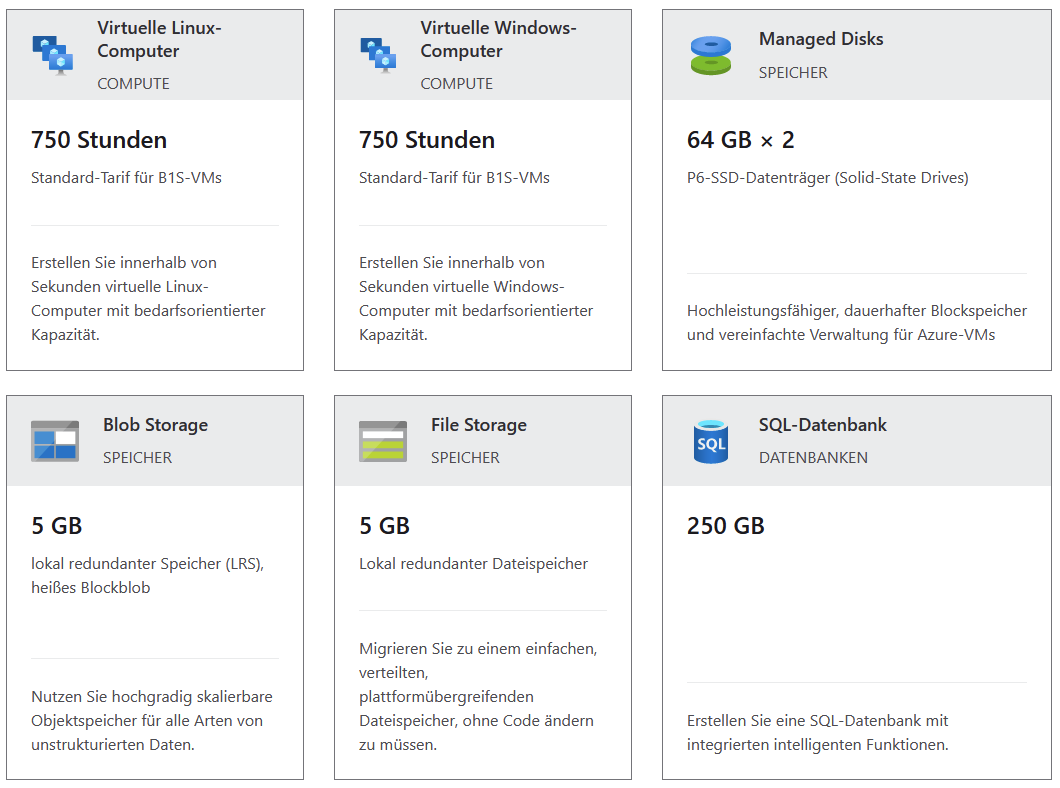The image size is (1060, 788).
Task: Click the DATENBANKEN category label
Action: point(813,458)
